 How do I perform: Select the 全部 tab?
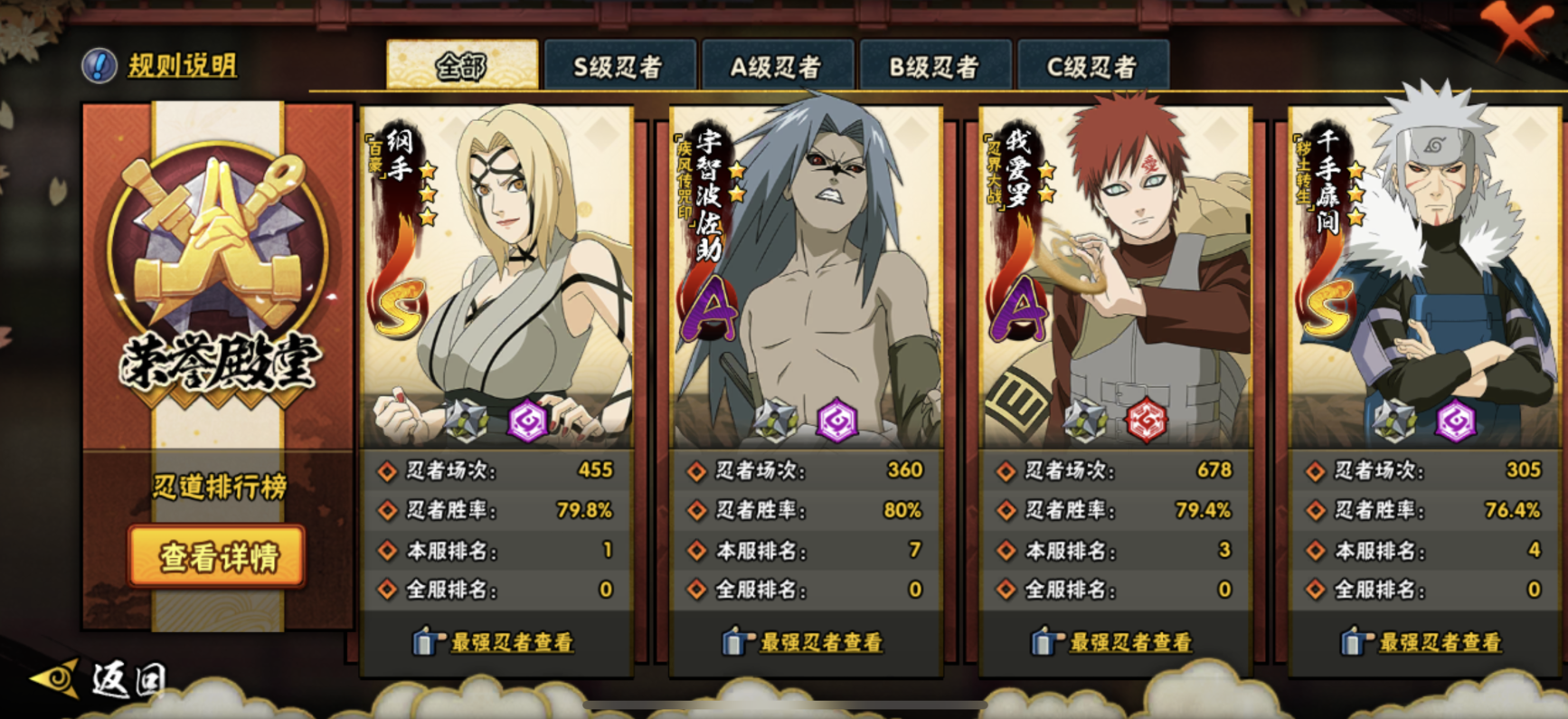[x=462, y=65]
